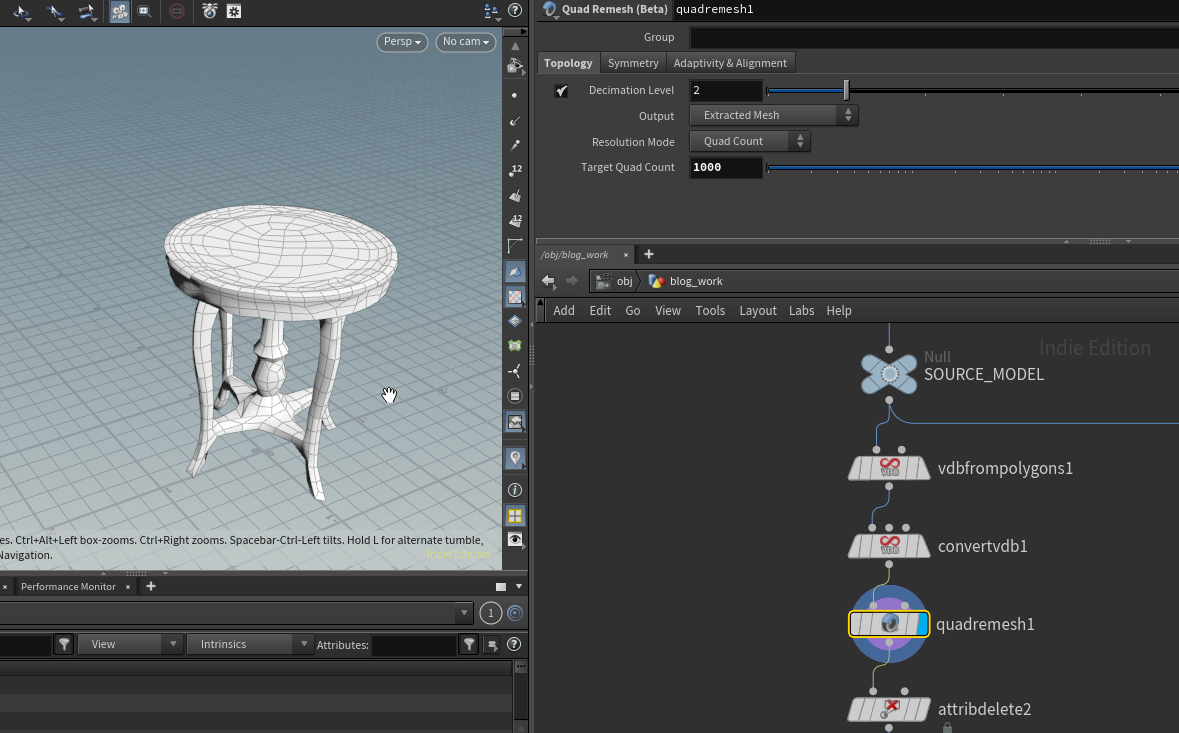The width and height of the screenshot is (1179, 733).
Task: Open the Persp viewport dropdown
Action: coord(402,42)
